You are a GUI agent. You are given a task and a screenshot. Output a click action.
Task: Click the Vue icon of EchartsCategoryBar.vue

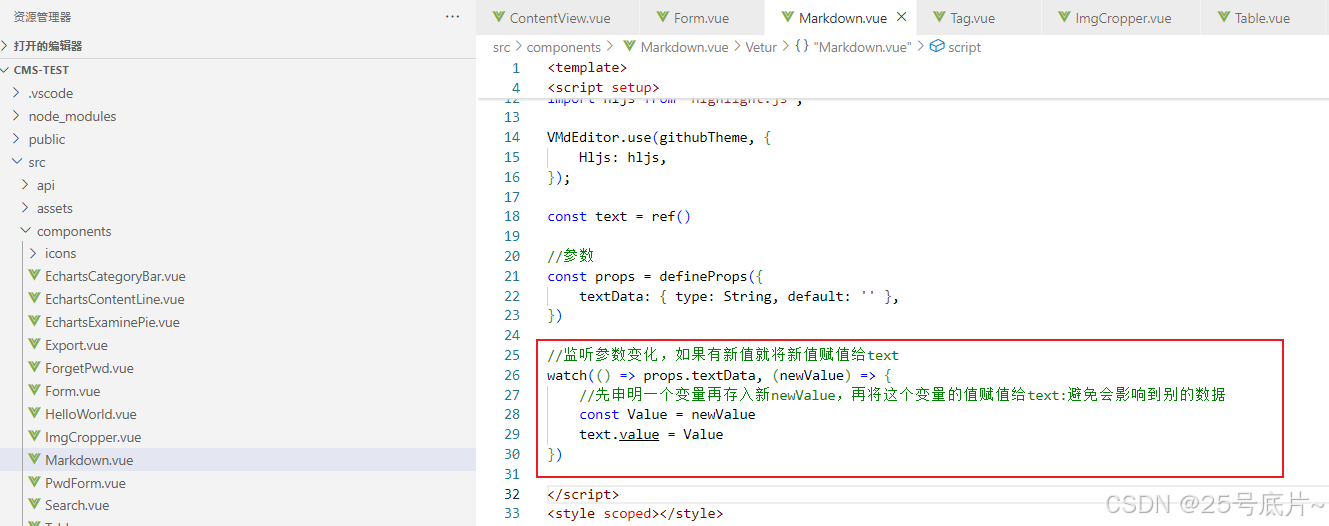coord(35,276)
